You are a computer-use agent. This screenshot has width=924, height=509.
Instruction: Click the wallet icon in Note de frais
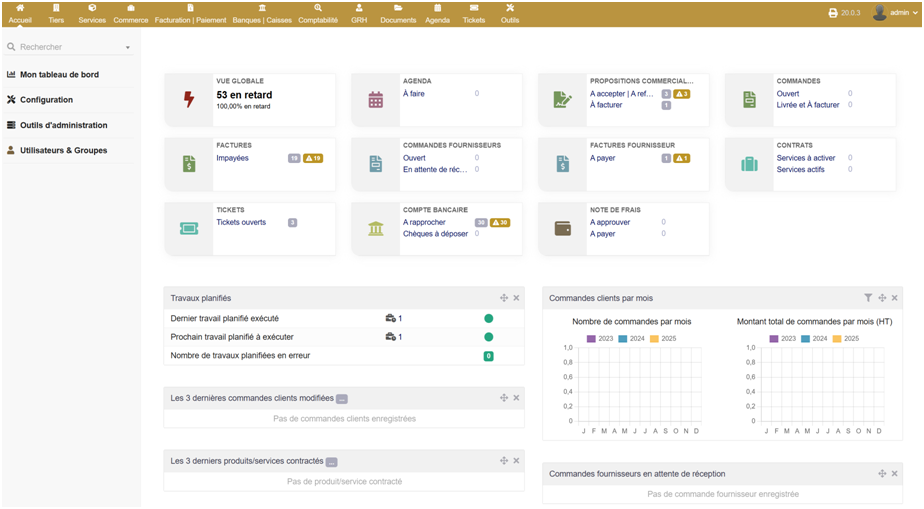[x=563, y=228]
